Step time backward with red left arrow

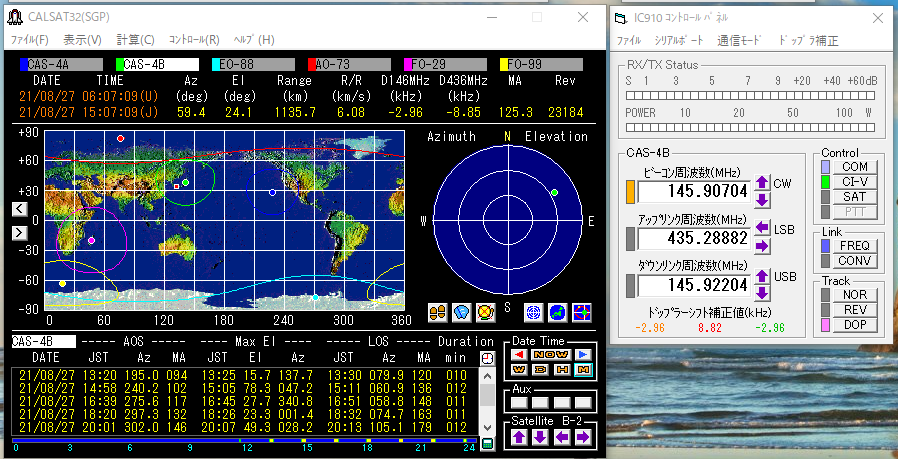(x=519, y=355)
